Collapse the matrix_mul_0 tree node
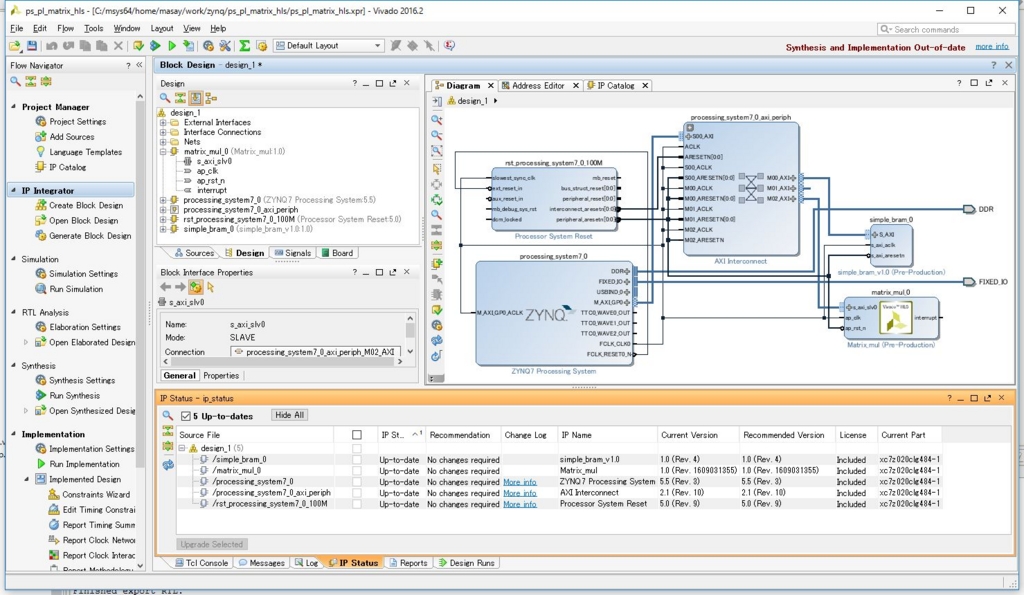The width and height of the screenshot is (1024, 595). click(x=163, y=152)
